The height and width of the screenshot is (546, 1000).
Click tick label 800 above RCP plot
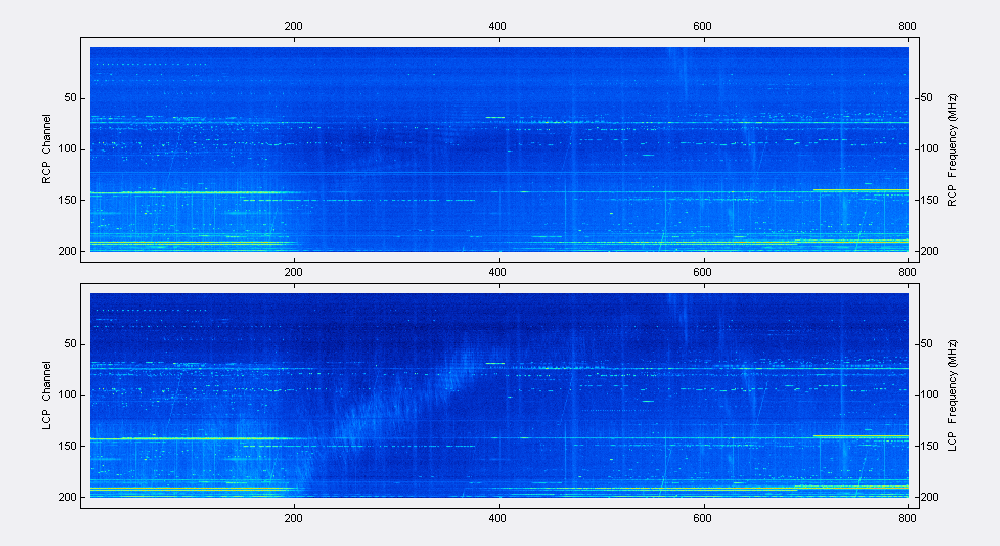point(907,26)
